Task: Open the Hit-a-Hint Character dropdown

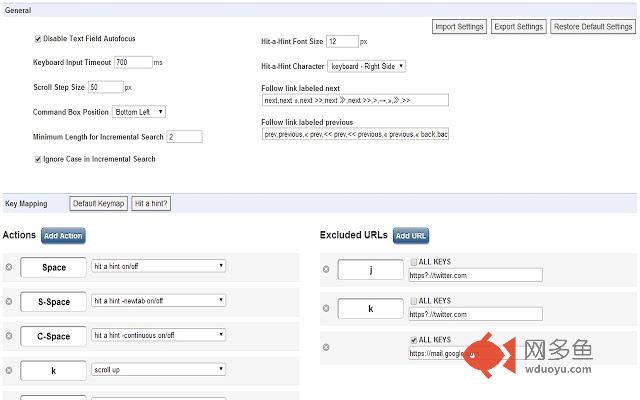Action: pos(367,66)
